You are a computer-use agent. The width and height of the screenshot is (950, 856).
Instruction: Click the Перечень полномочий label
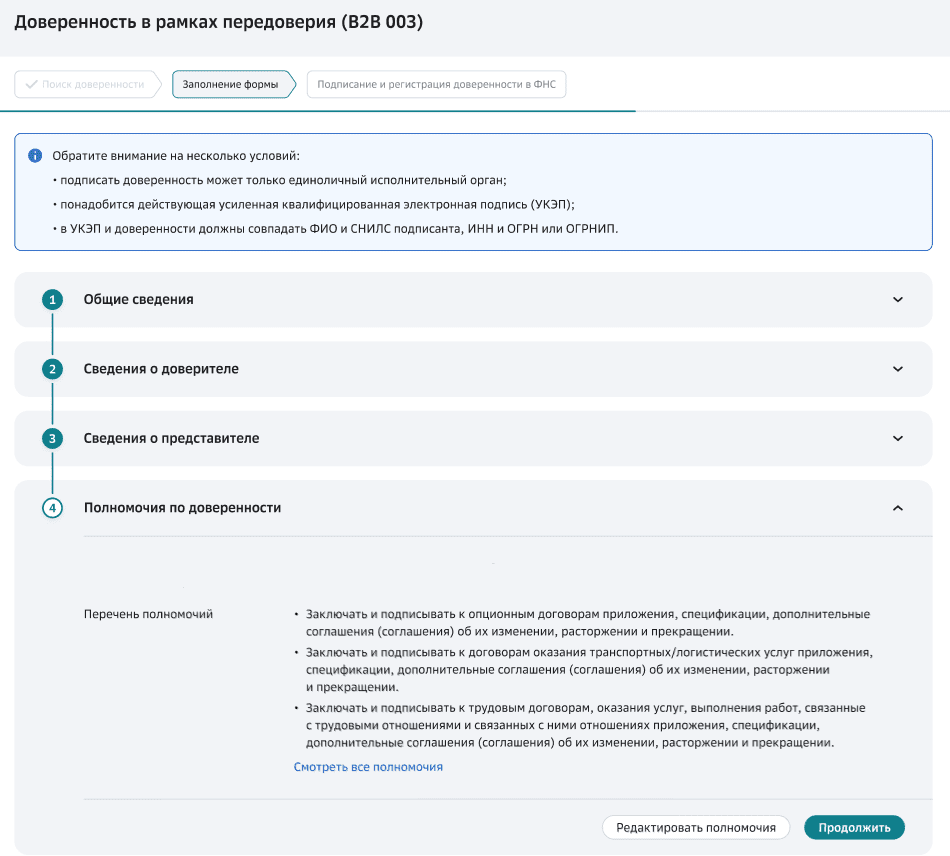[148, 614]
